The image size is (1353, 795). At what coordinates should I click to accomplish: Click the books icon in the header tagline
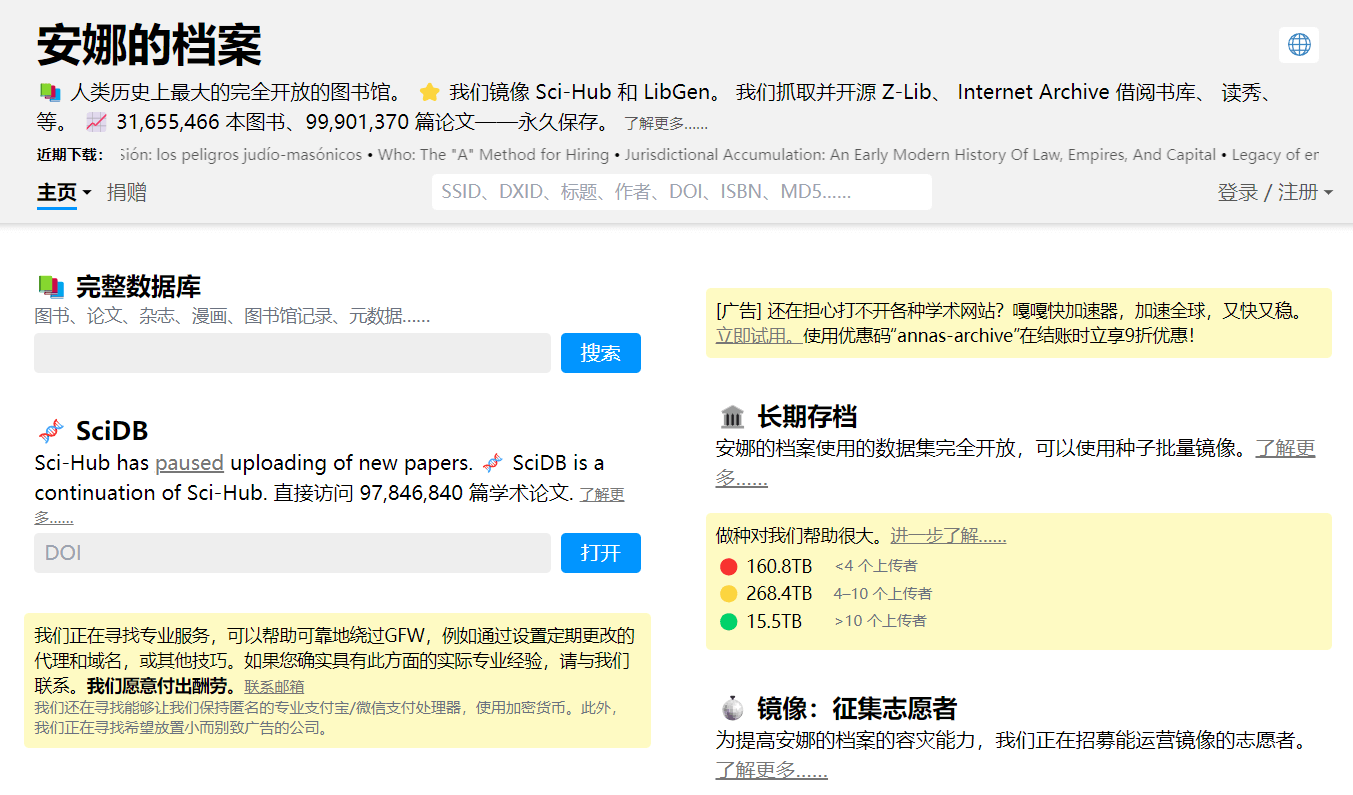click(50, 93)
